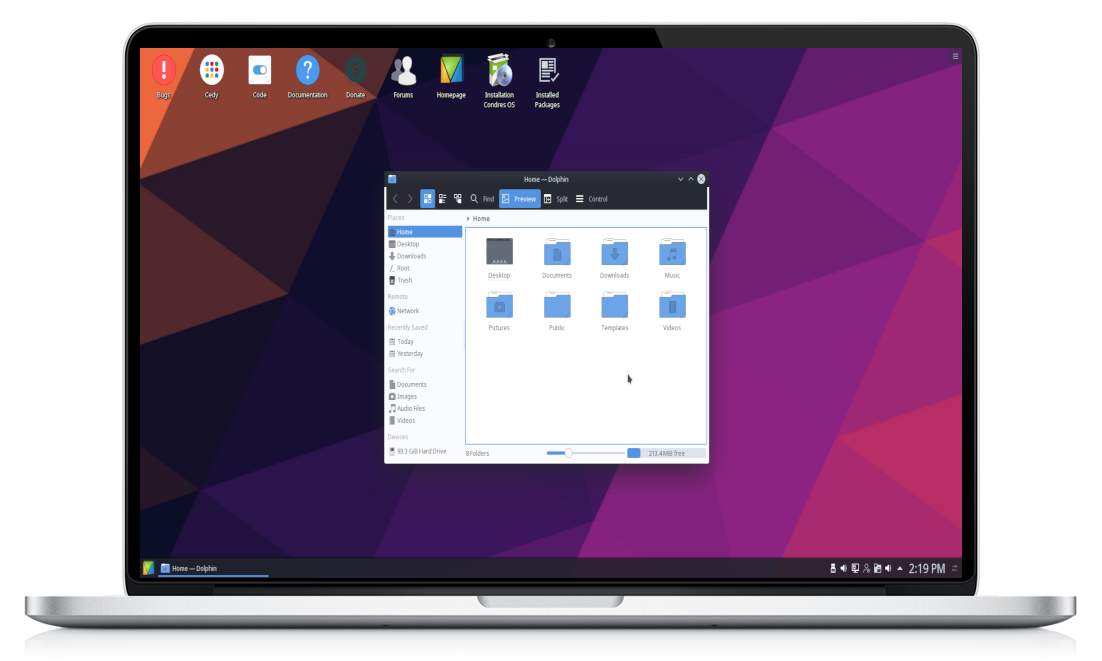Viewport: 1102px width, 661px height.
Task: Search for Images in sidebar
Action: [424, 396]
